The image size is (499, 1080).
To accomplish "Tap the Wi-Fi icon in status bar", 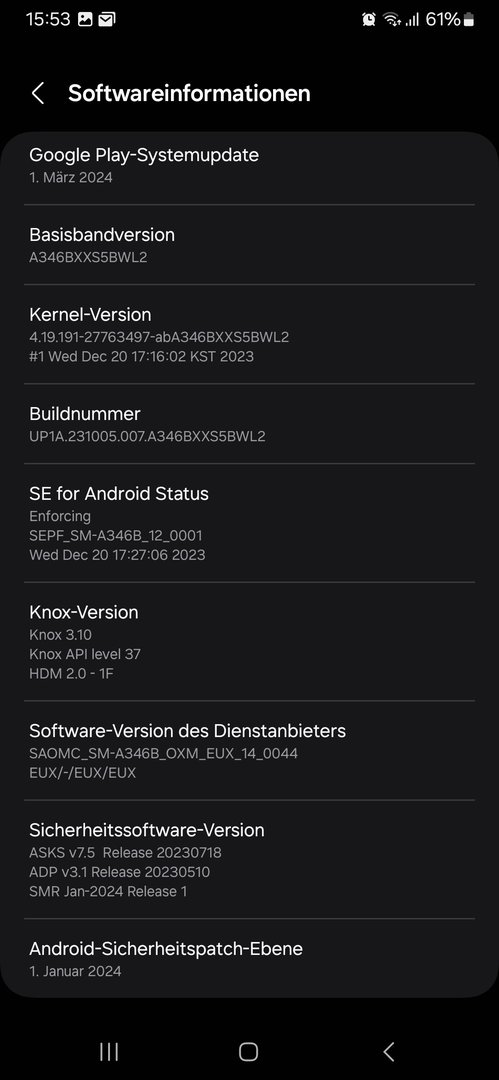I will click(393, 19).
